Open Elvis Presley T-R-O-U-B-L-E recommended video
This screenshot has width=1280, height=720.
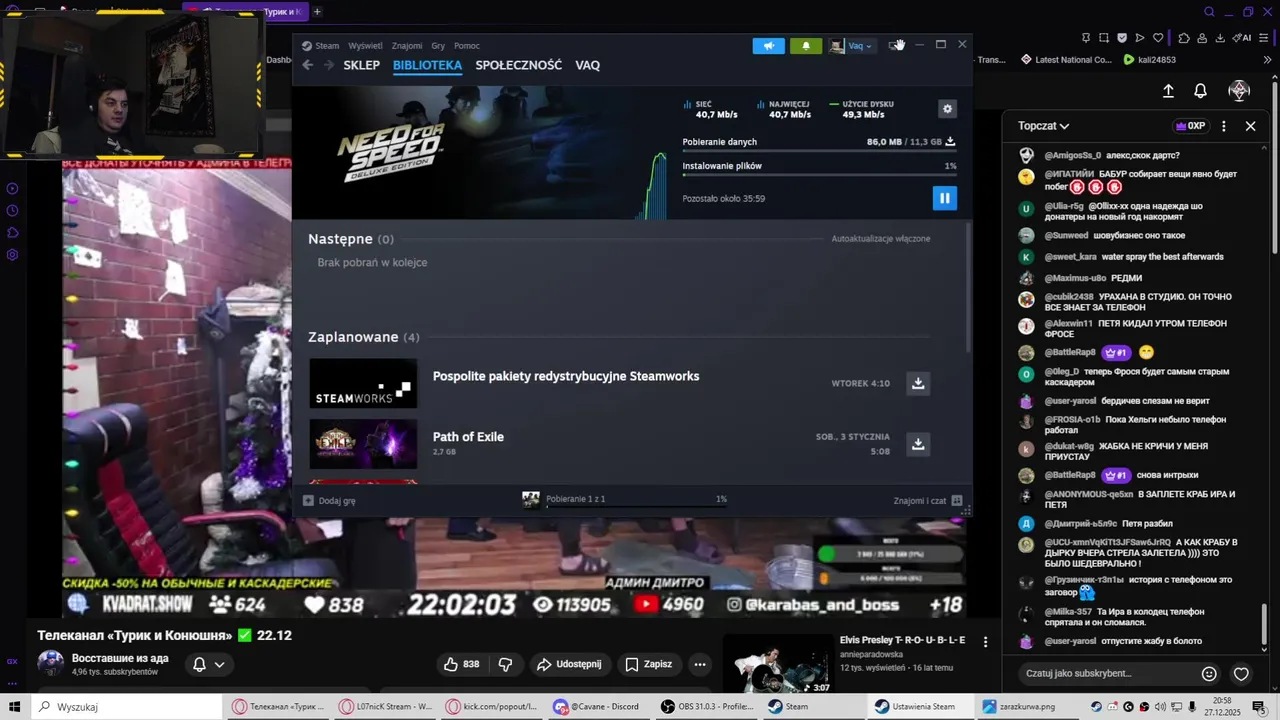click(777, 664)
